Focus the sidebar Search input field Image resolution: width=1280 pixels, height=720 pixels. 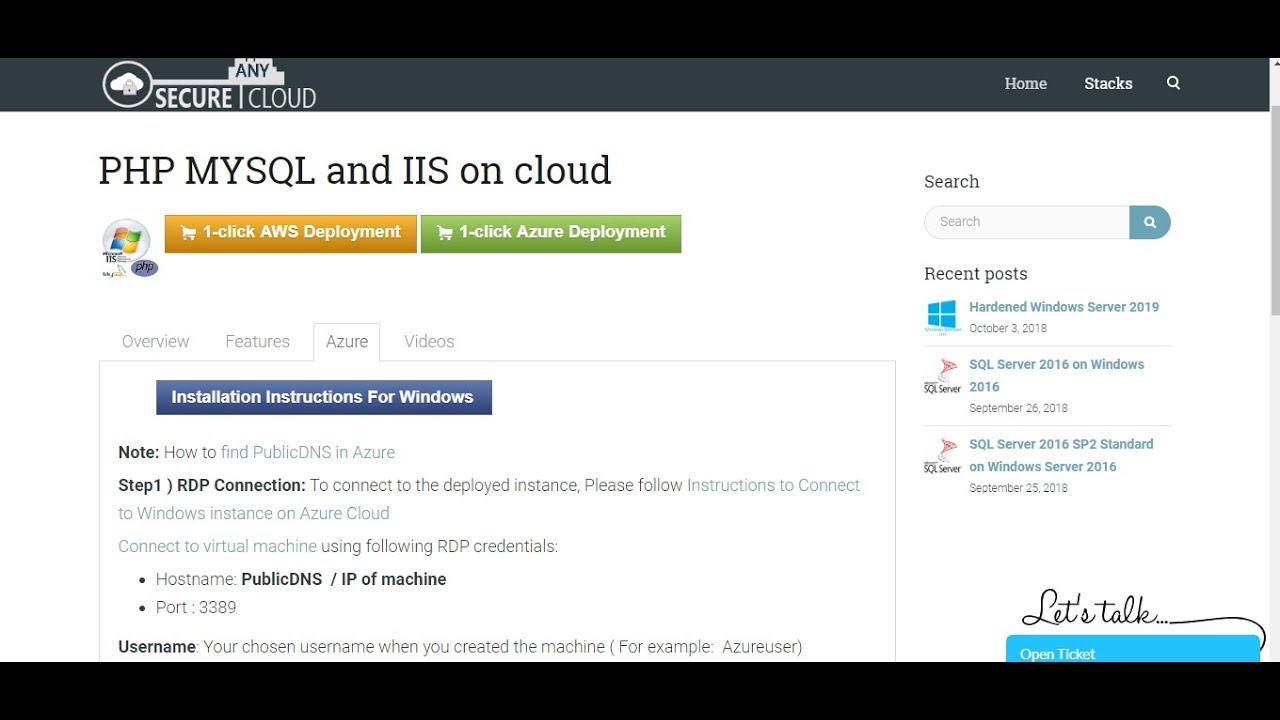pos(1027,222)
